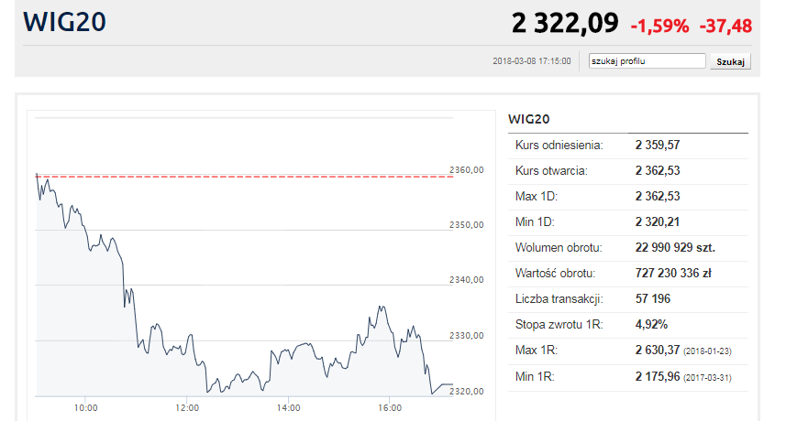Click the 10:00 label on the time axis

click(85, 408)
